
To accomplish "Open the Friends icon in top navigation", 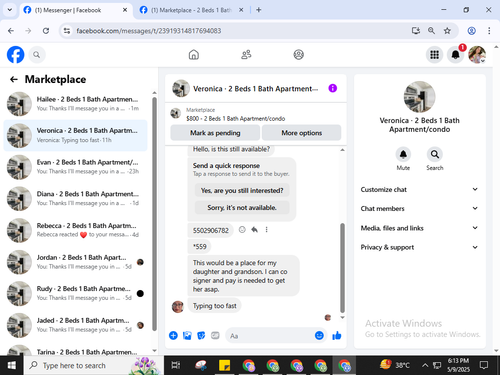I will pos(246,55).
